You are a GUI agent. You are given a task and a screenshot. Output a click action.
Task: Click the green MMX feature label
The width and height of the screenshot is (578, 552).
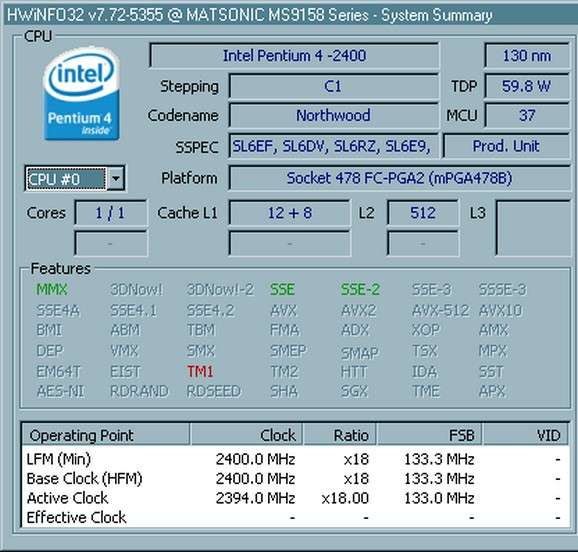click(52, 289)
